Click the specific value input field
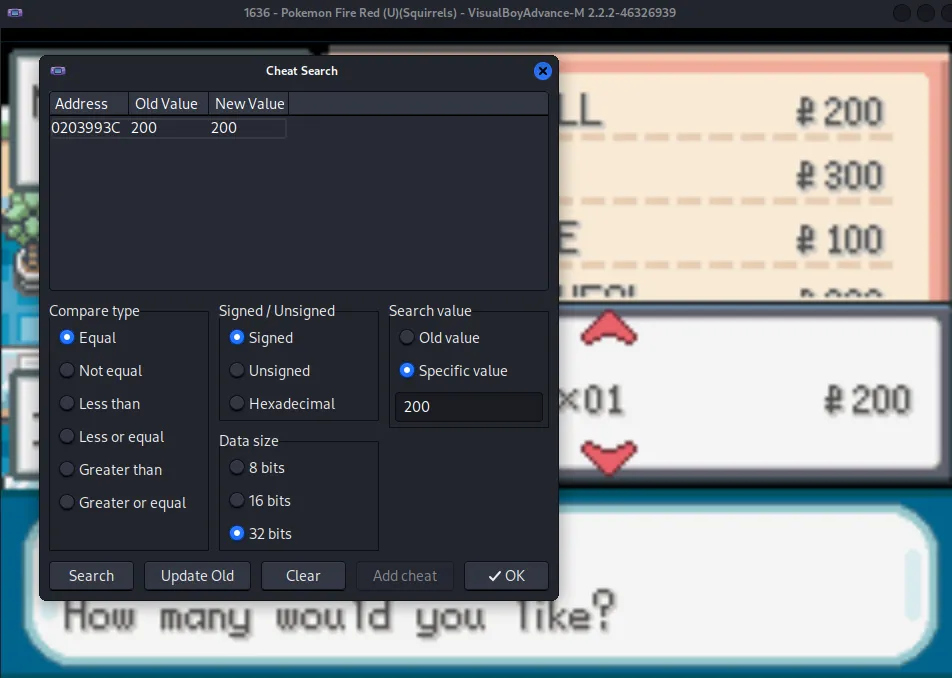The image size is (952, 678). (x=468, y=407)
